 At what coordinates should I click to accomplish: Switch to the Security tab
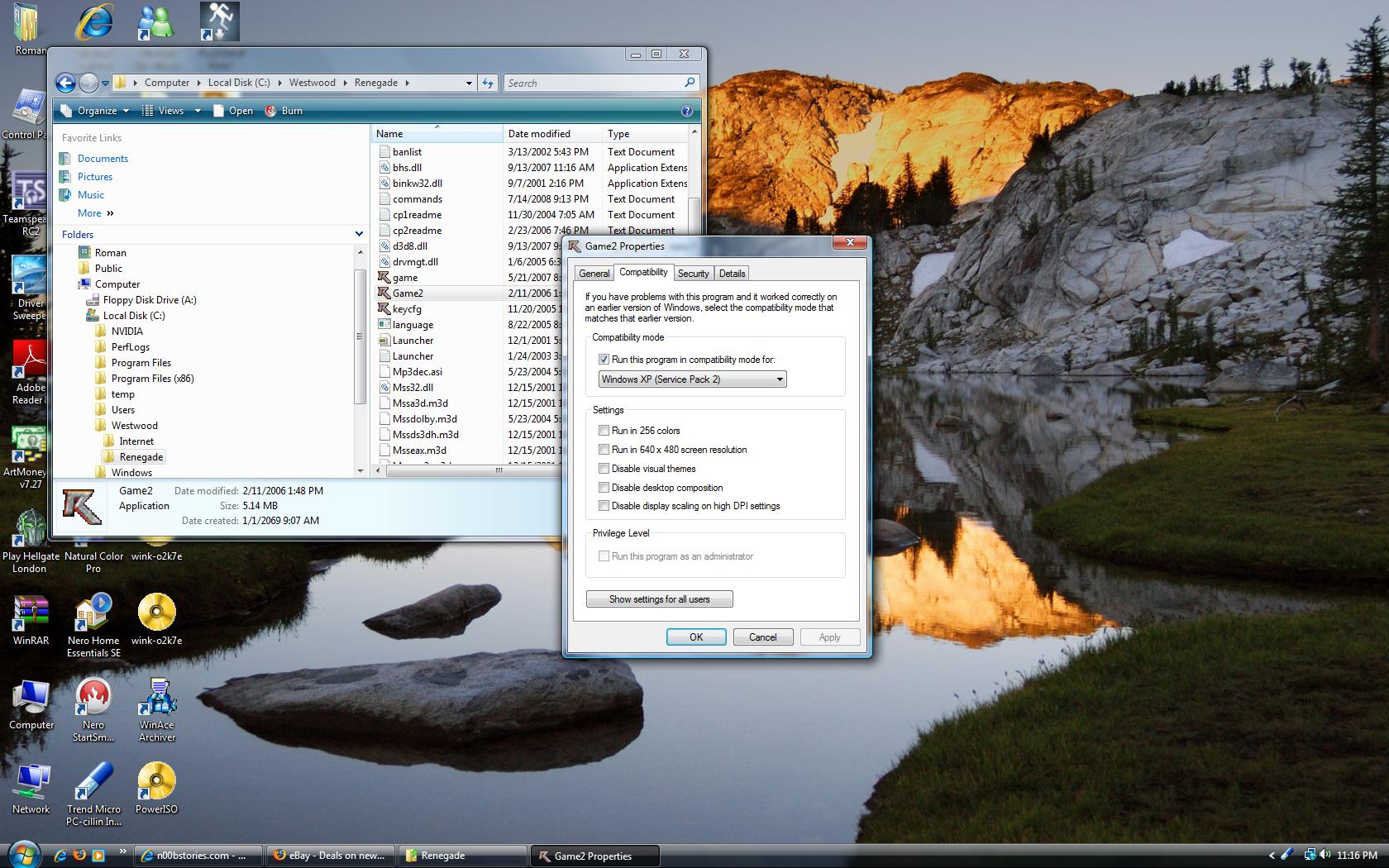click(693, 274)
